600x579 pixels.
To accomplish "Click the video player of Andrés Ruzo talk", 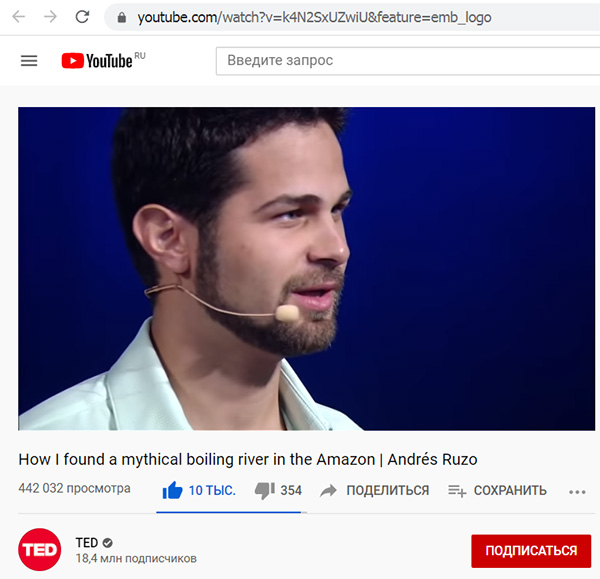I will (x=307, y=269).
